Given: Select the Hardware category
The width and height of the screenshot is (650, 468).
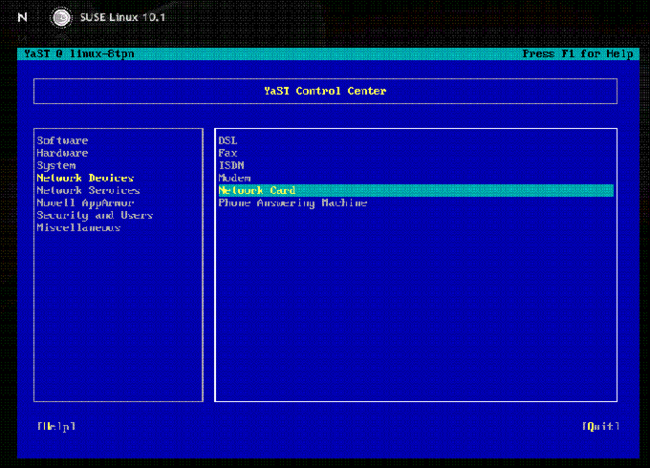Looking at the screenshot, I should [x=62, y=153].
